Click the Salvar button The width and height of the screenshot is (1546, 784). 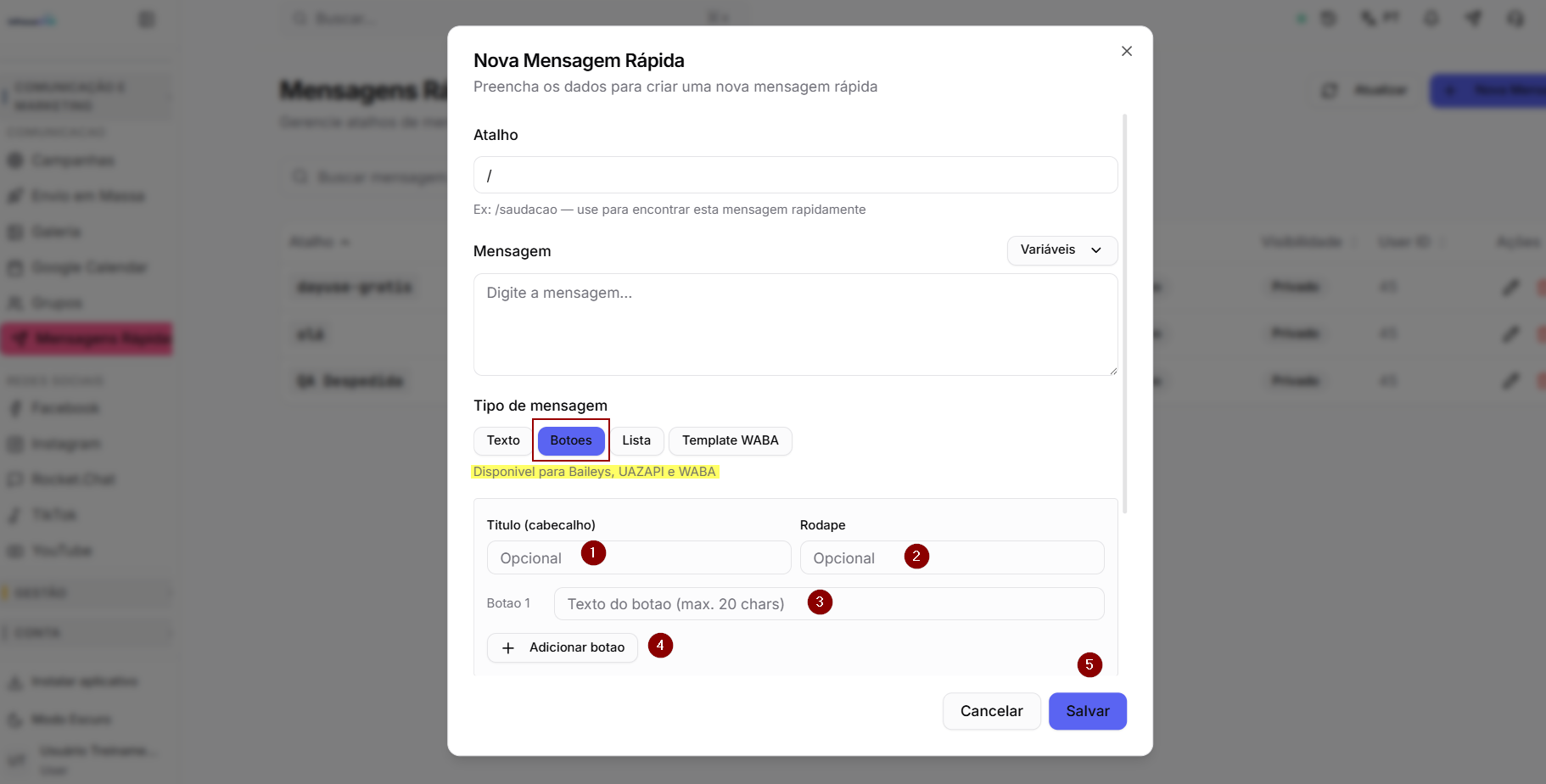tap(1087, 711)
